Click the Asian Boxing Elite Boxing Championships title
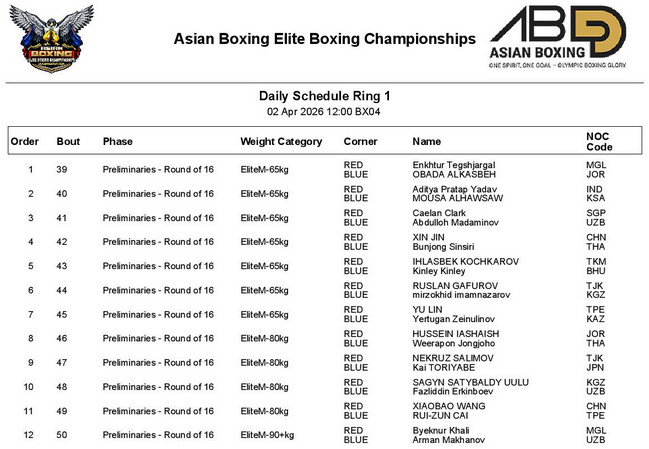 click(324, 40)
